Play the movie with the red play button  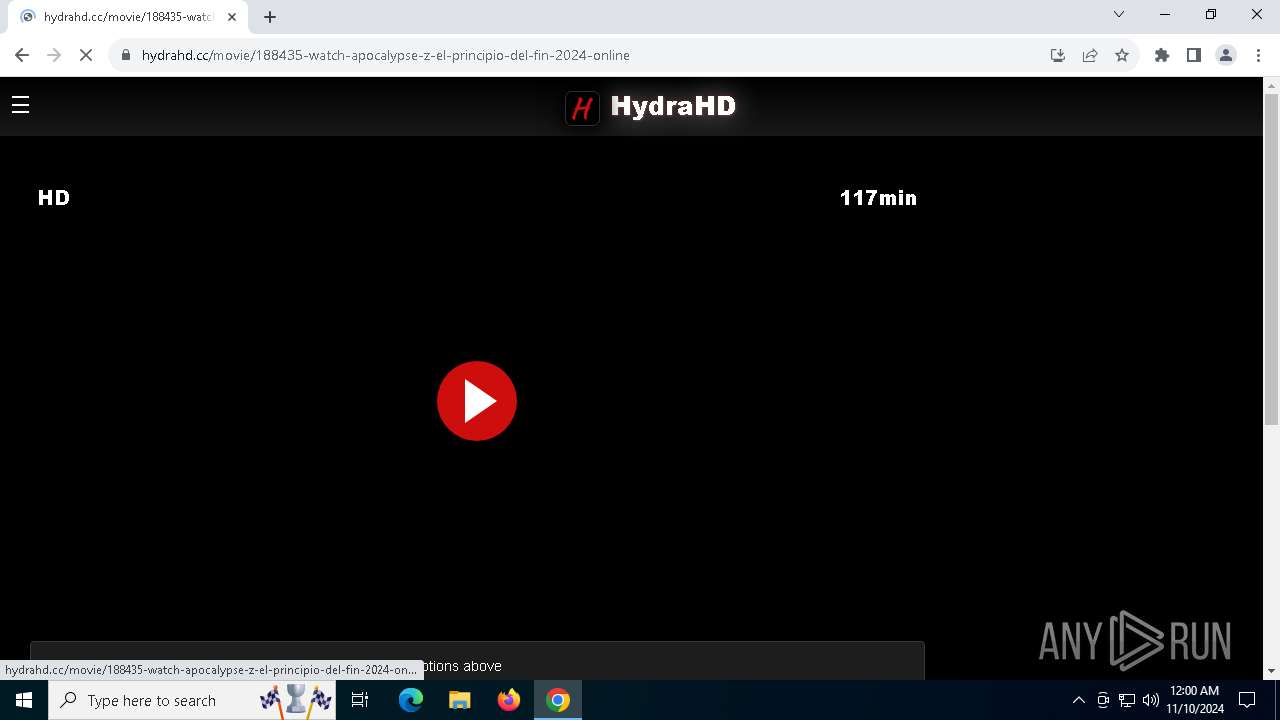[x=477, y=401]
